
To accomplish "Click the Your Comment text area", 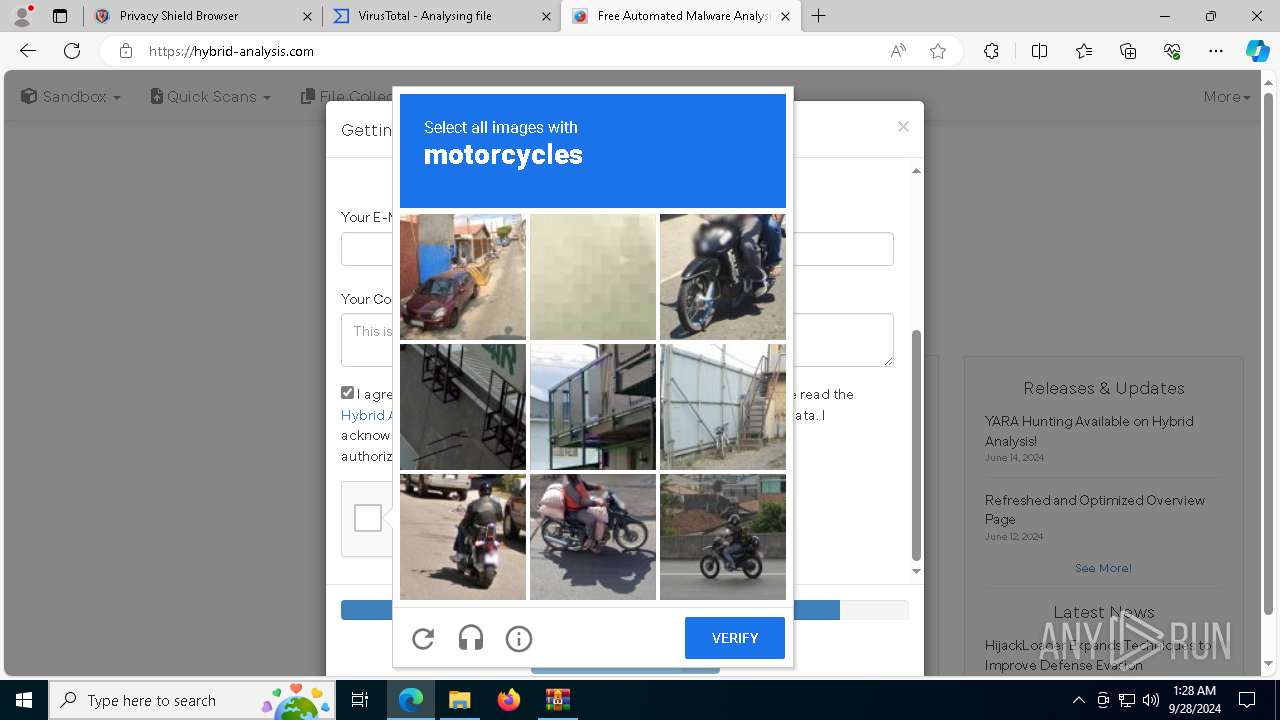I will pyautogui.click(x=617, y=340).
